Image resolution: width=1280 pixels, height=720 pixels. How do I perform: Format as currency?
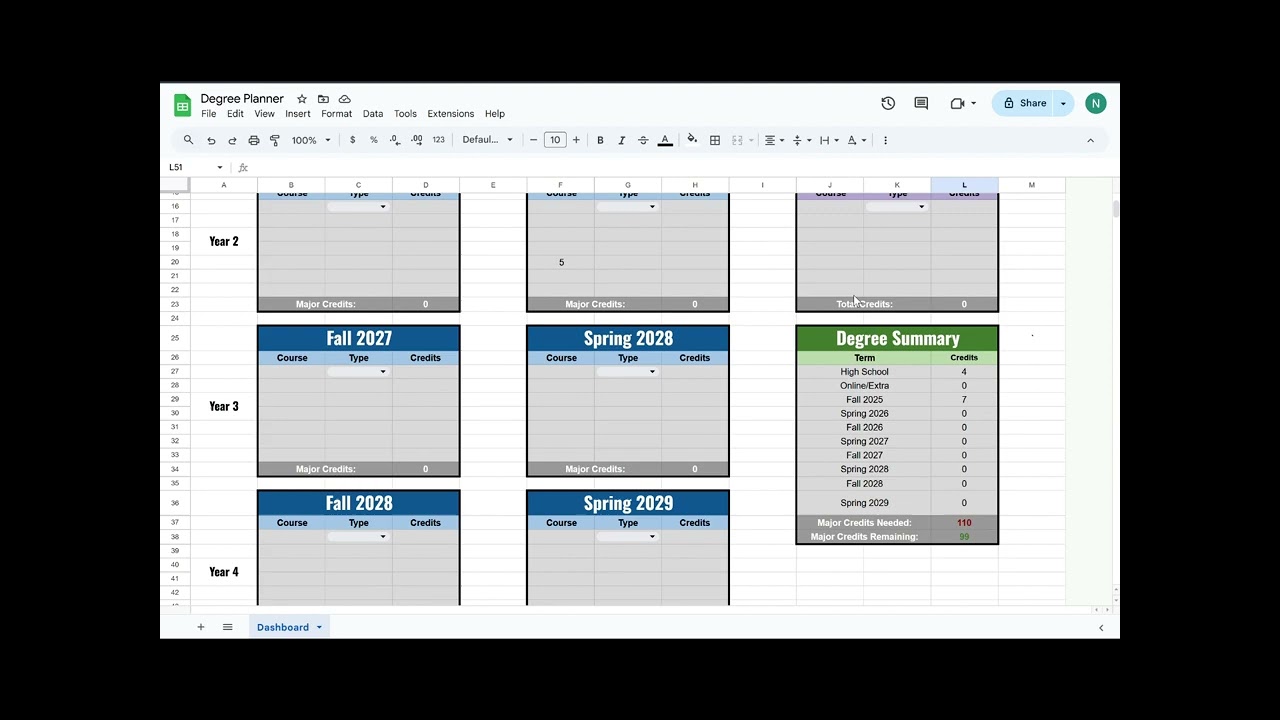[x=352, y=140]
